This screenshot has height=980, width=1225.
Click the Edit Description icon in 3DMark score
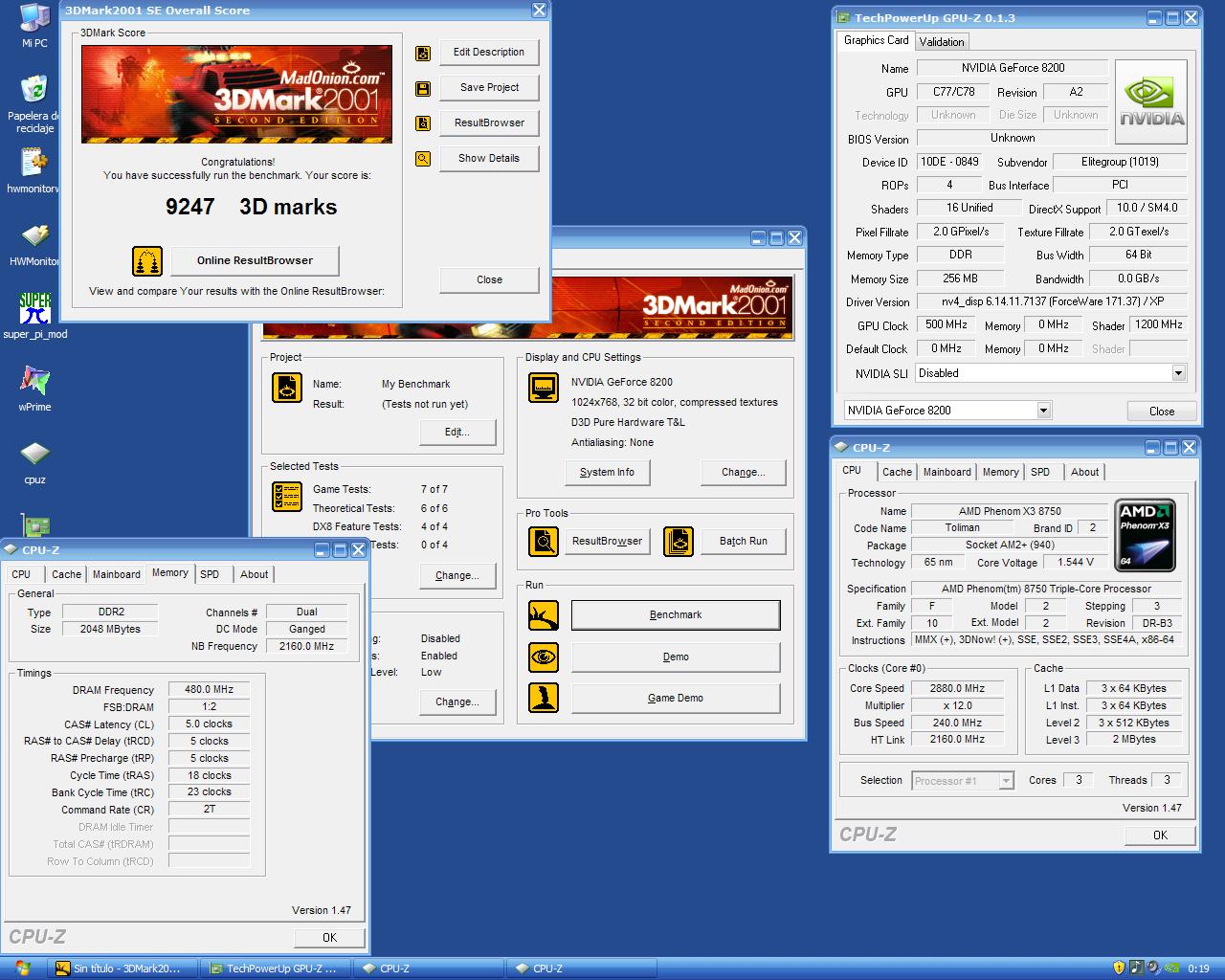423,54
